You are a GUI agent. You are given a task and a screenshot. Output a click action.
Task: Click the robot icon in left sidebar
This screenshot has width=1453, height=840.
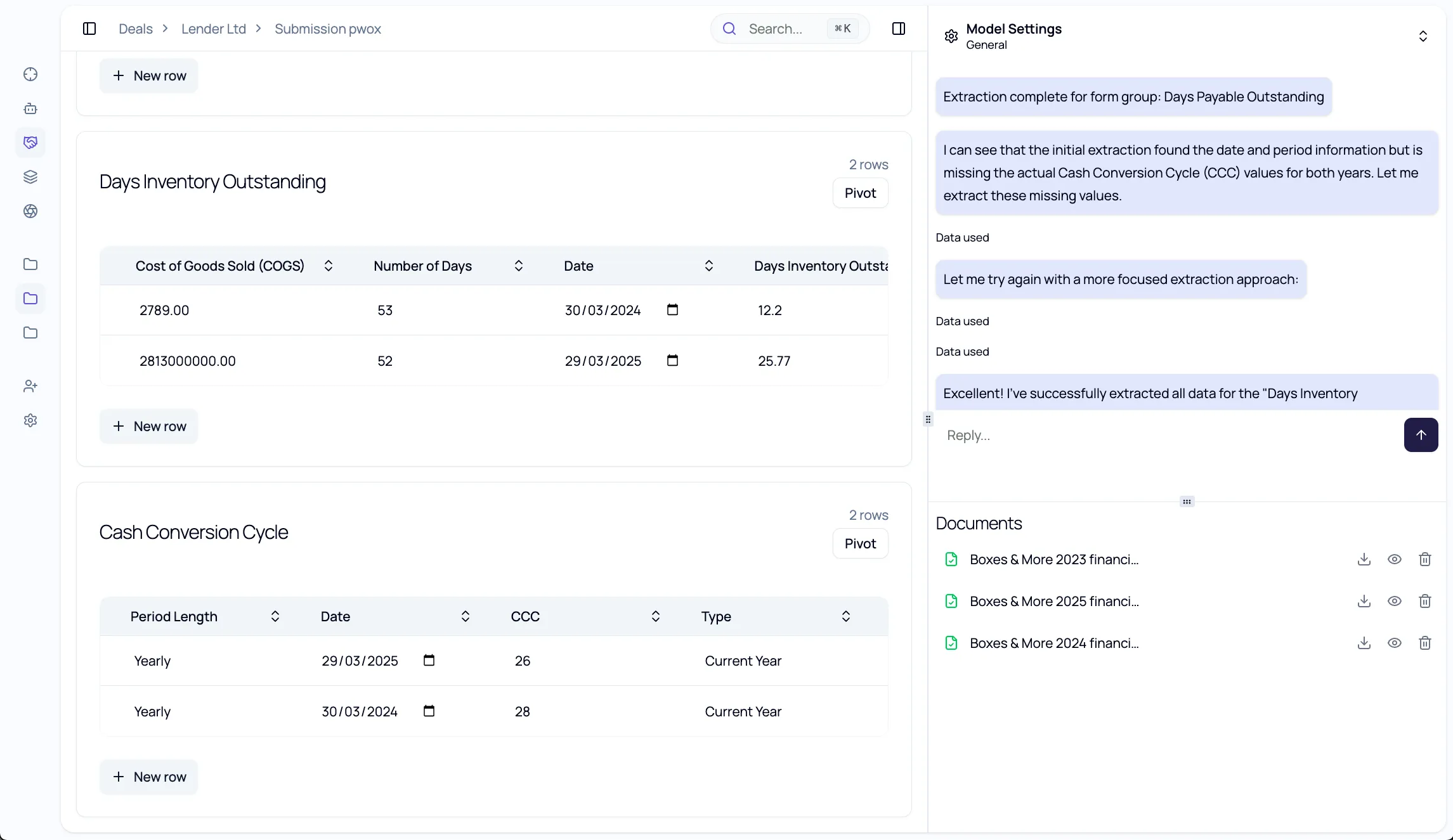click(30, 108)
